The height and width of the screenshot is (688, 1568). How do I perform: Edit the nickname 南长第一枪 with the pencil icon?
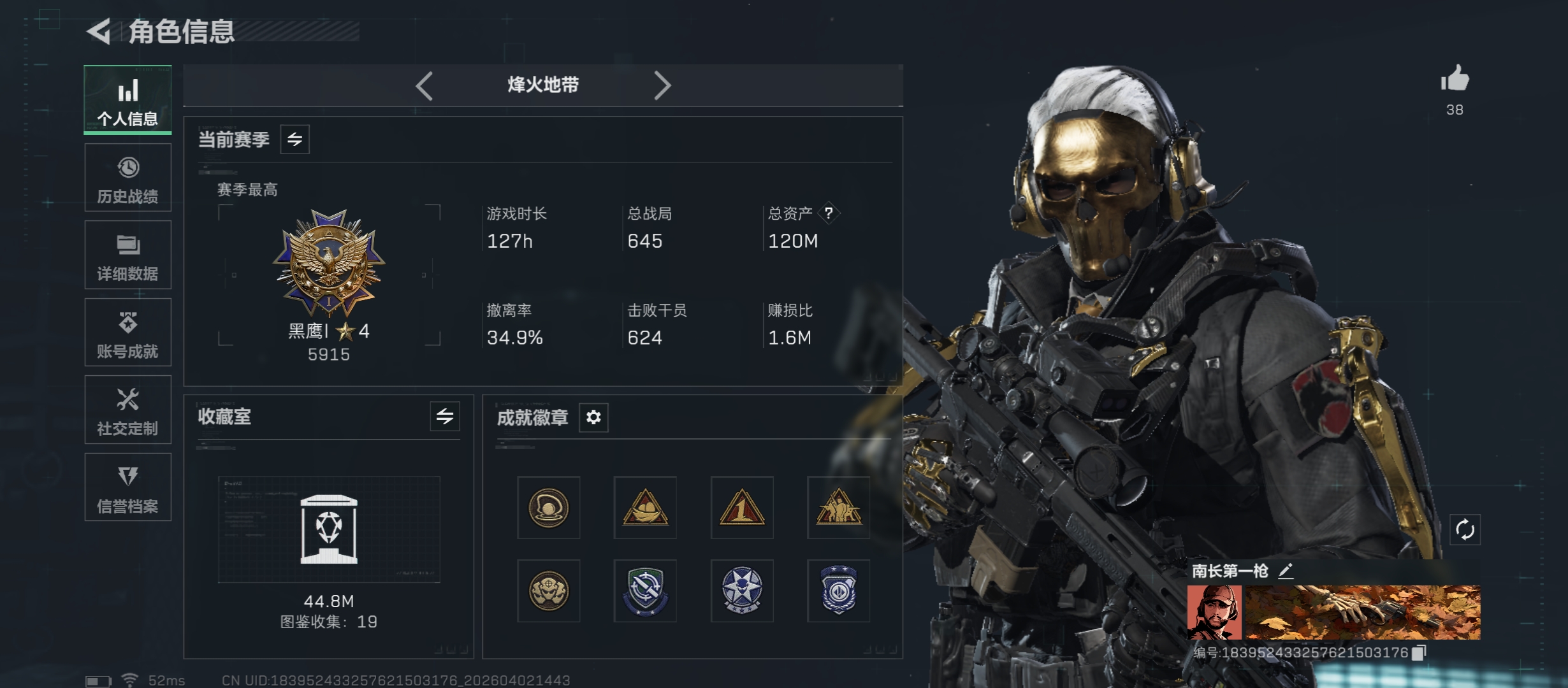[1286, 571]
